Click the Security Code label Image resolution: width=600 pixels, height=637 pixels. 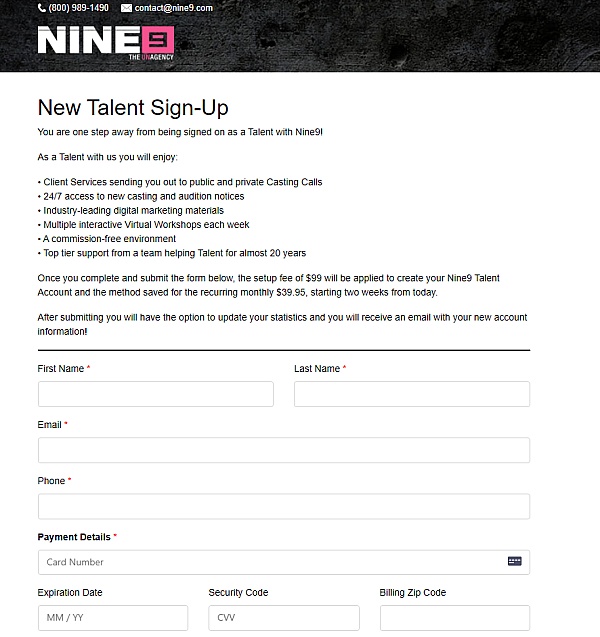coord(238,593)
